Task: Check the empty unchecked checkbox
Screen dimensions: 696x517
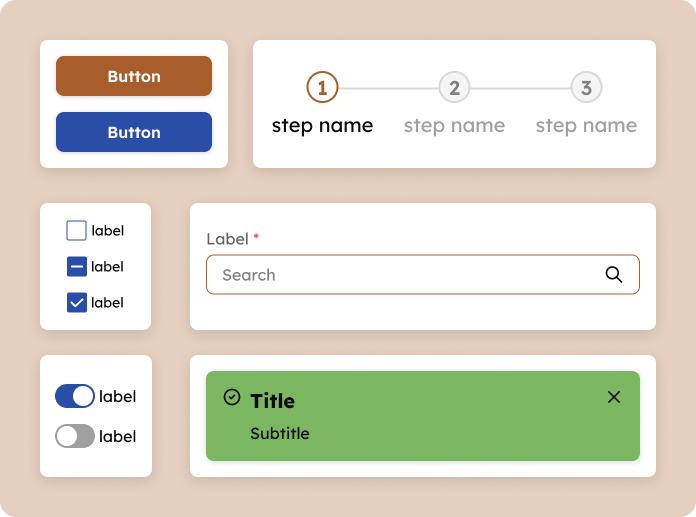Action: click(x=77, y=231)
